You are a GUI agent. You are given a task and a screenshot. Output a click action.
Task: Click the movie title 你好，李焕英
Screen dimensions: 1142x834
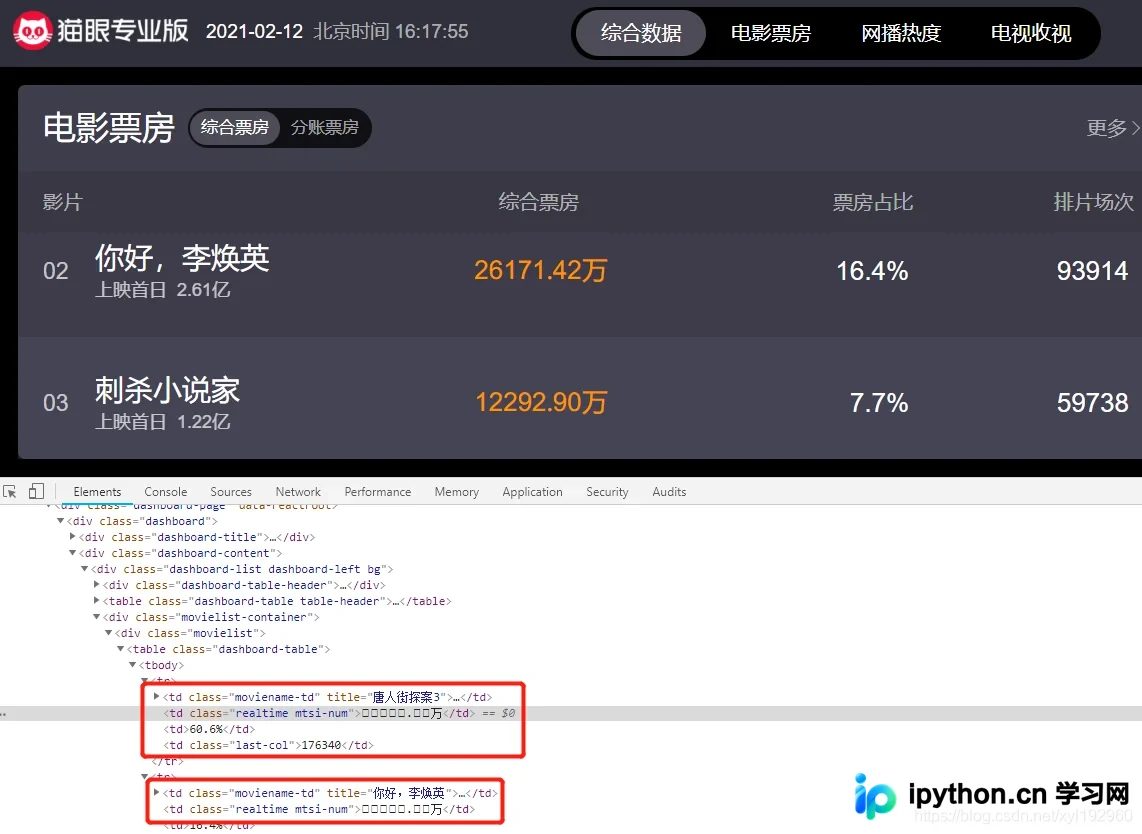tap(182, 258)
